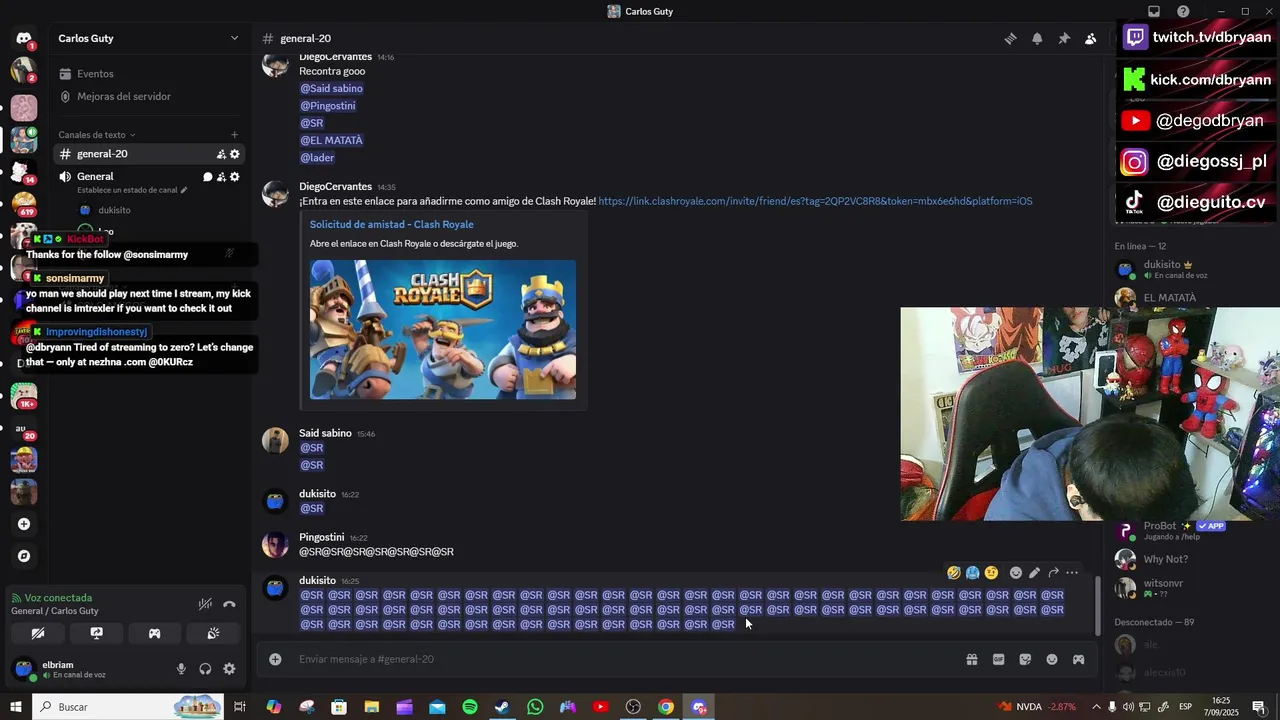This screenshot has width=1280, height=720.
Task: Open Discover servers compass icon
Action: pyautogui.click(x=24, y=556)
